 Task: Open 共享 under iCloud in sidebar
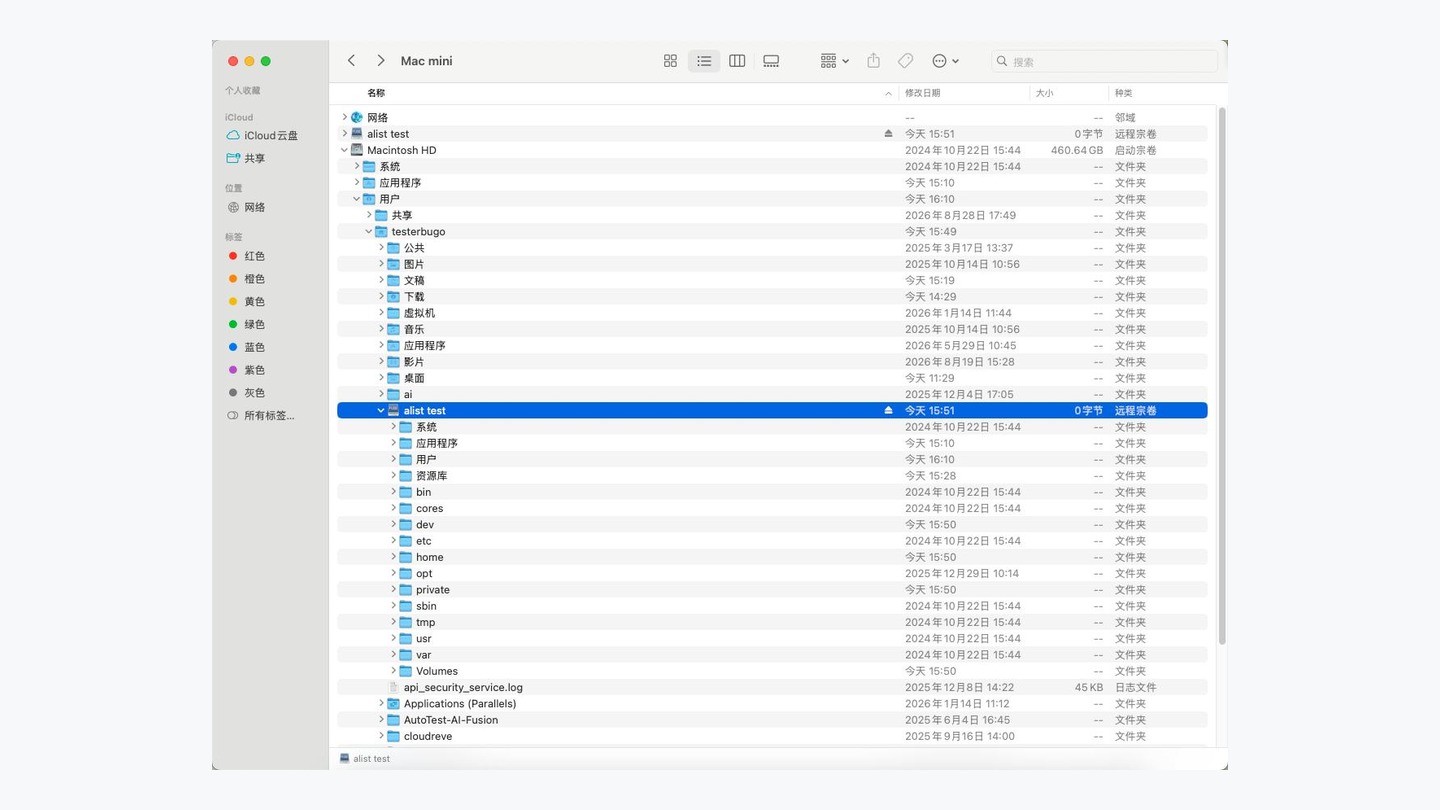click(246, 158)
